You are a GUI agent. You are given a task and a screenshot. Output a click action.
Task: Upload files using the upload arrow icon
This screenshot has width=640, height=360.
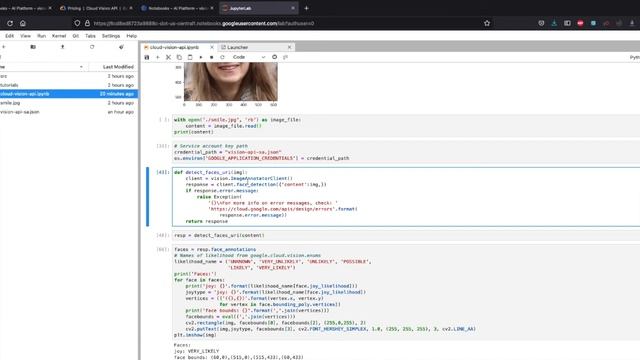pyautogui.click(x=62, y=47)
